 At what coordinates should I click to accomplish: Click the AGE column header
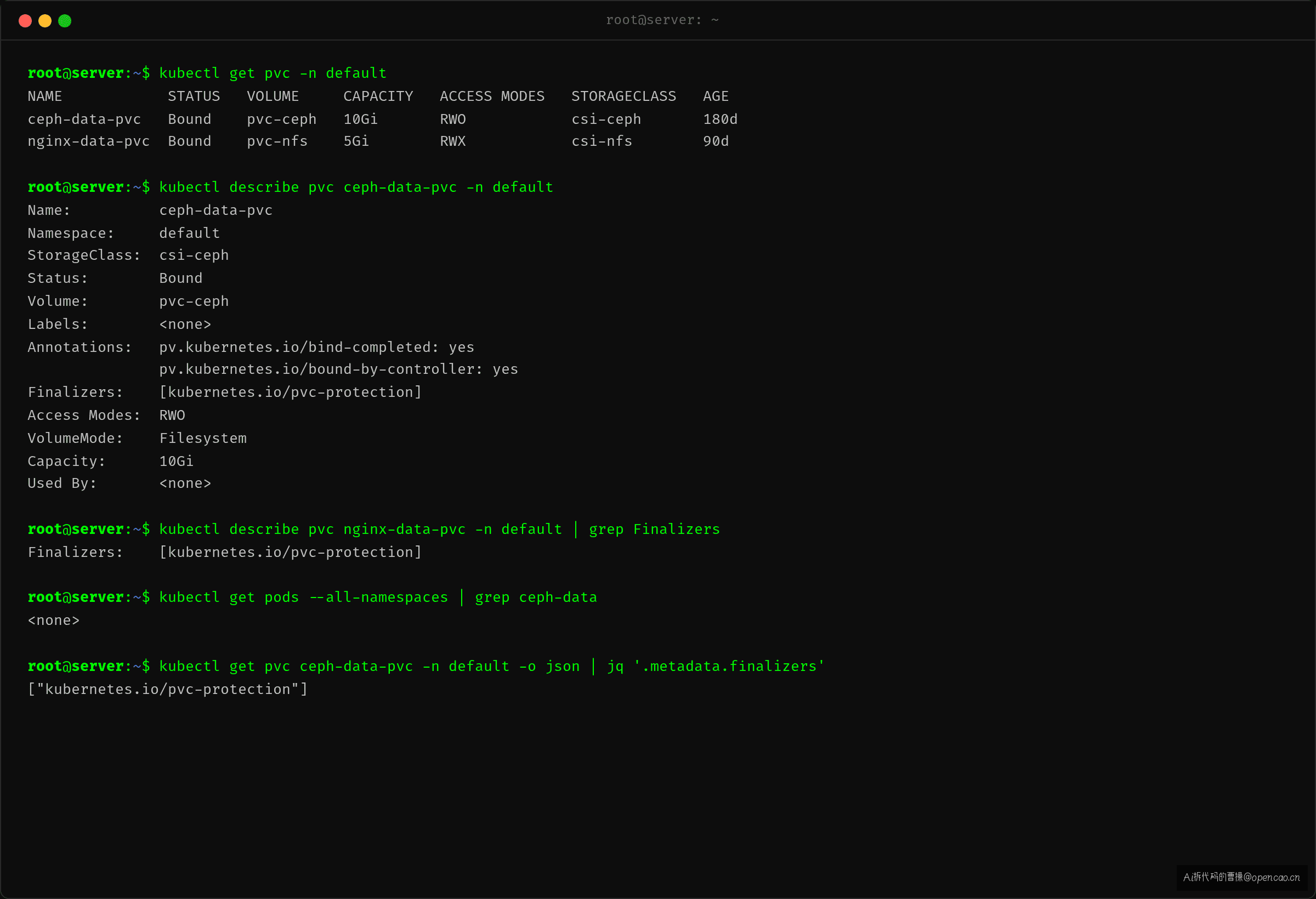tap(716, 96)
